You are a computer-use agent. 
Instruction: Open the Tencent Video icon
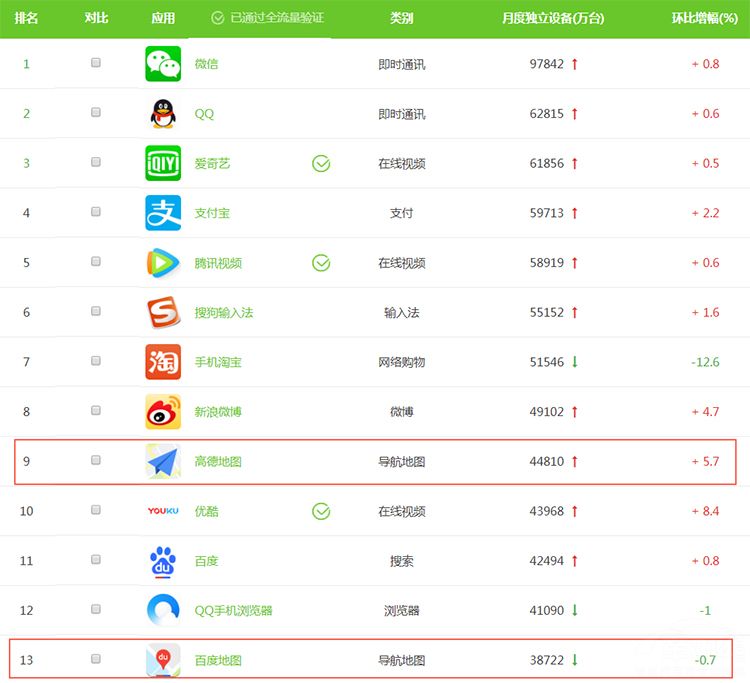(163, 263)
